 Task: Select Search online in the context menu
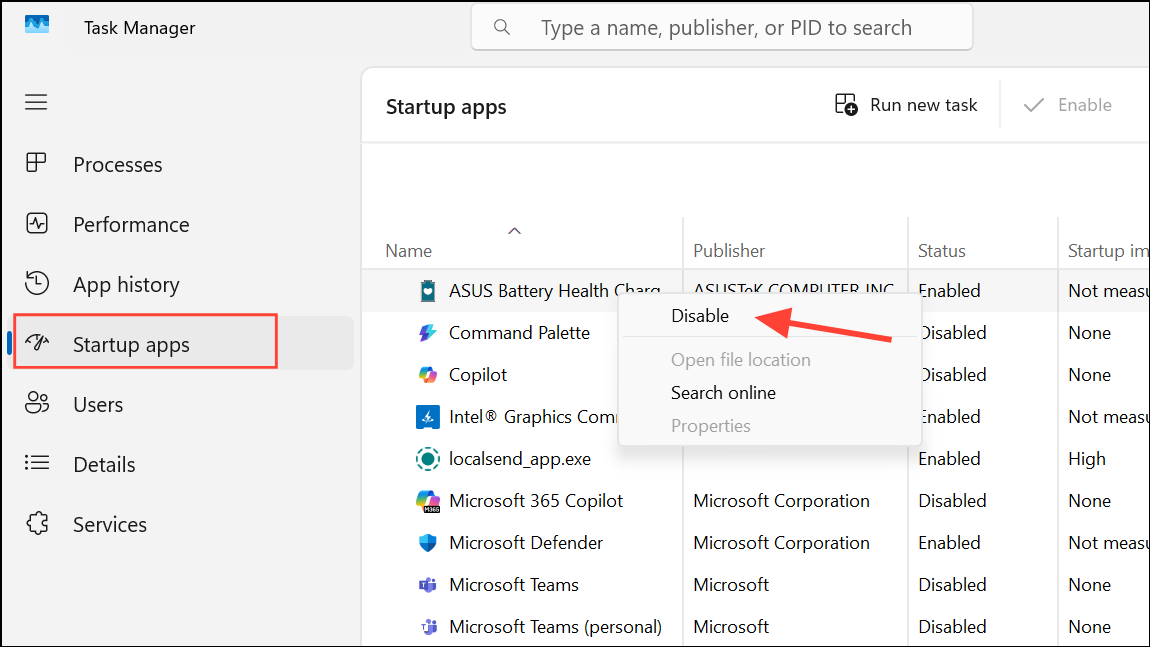(x=723, y=392)
